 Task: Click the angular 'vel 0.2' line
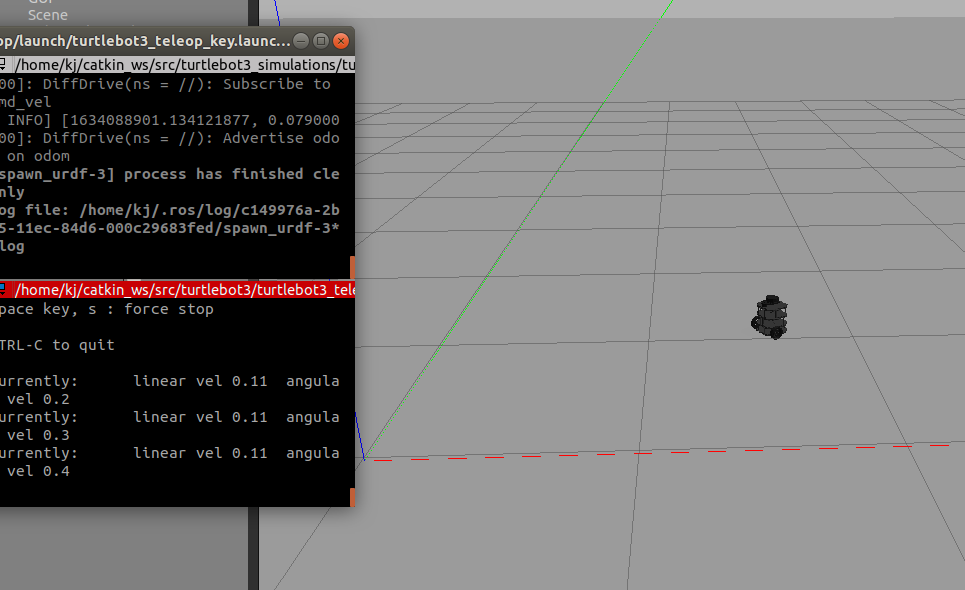tap(38, 399)
